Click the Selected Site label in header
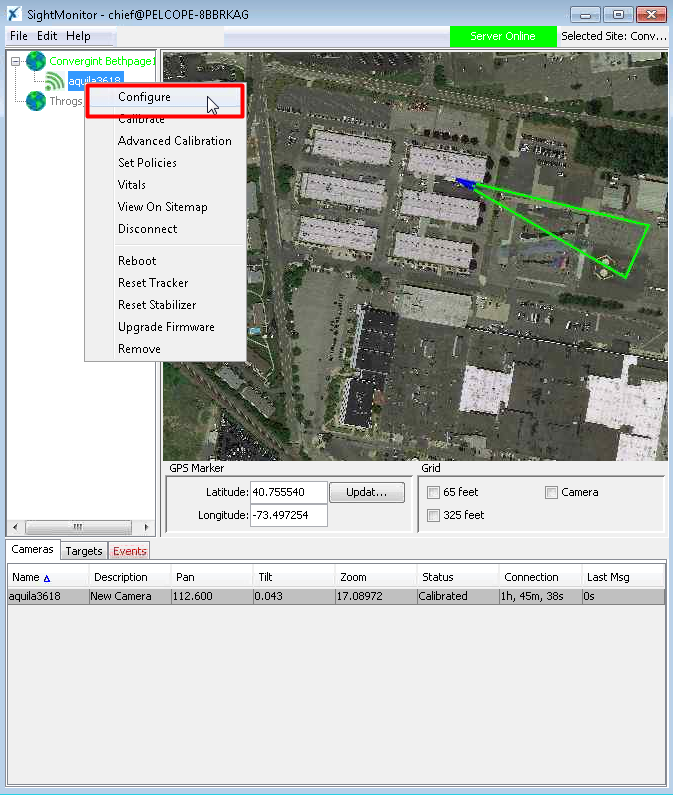The height and width of the screenshot is (795, 673). point(614,37)
